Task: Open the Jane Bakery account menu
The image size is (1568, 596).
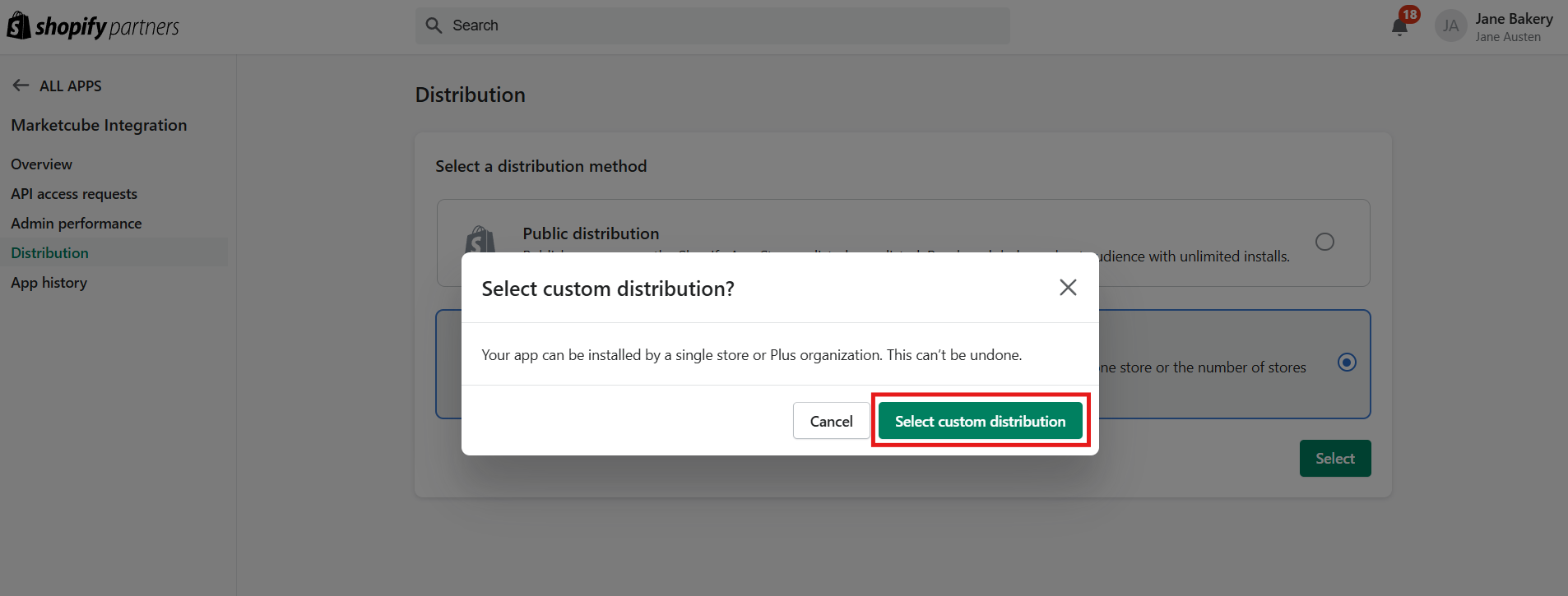Action: [x=1494, y=26]
